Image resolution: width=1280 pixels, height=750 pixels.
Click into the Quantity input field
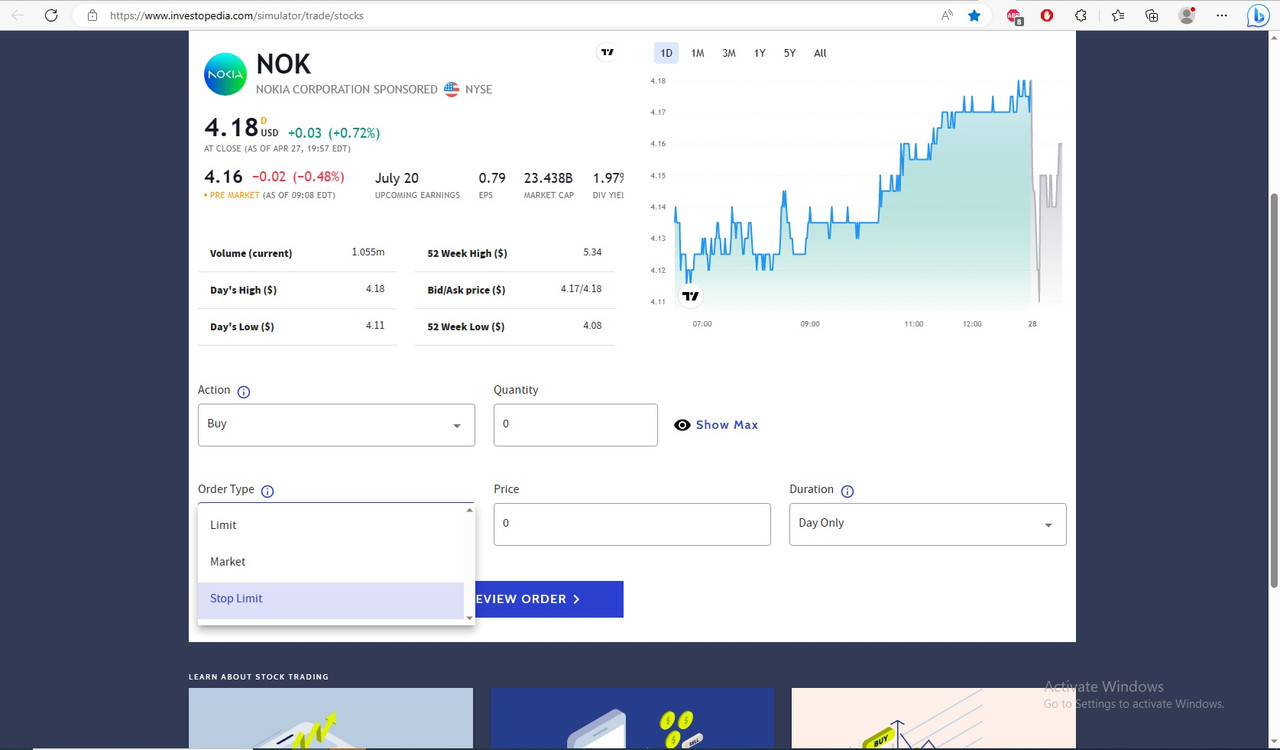576,425
